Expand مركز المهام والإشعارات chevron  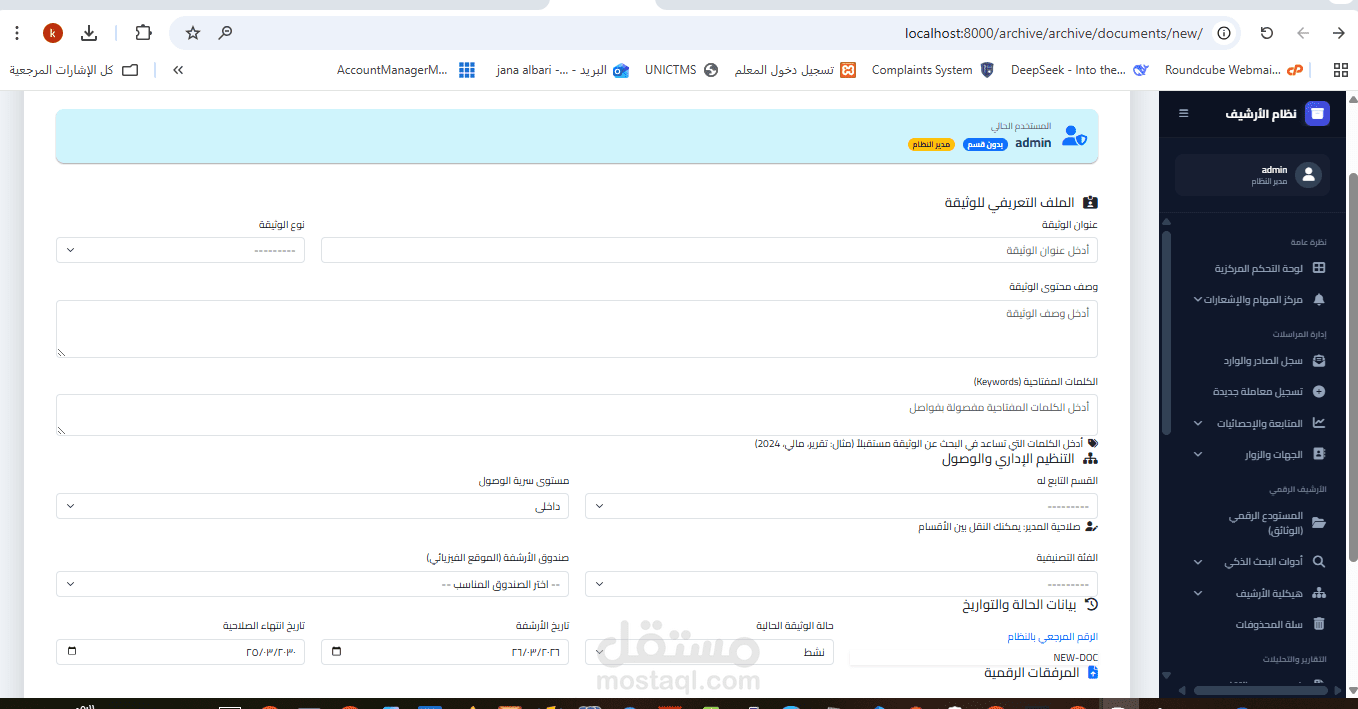click(1198, 299)
